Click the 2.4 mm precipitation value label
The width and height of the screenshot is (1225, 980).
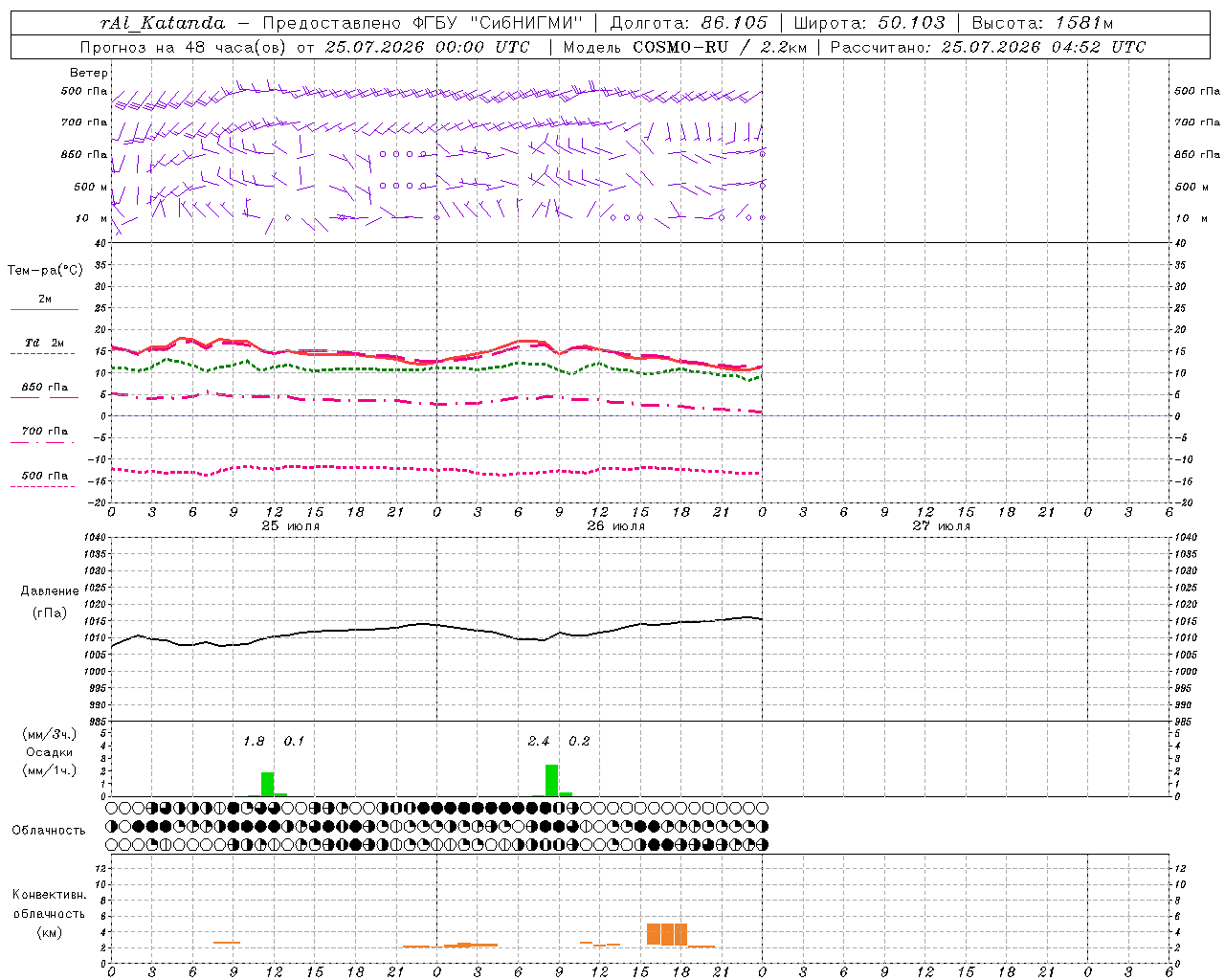tap(539, 742)
